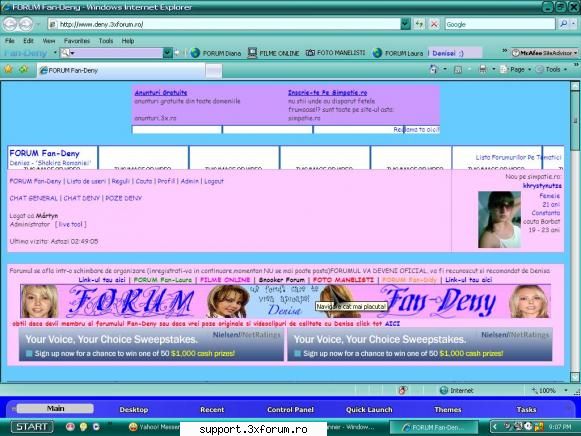Expand the address bar URL dropdown

pyautogui.click(x=405, y=24)
